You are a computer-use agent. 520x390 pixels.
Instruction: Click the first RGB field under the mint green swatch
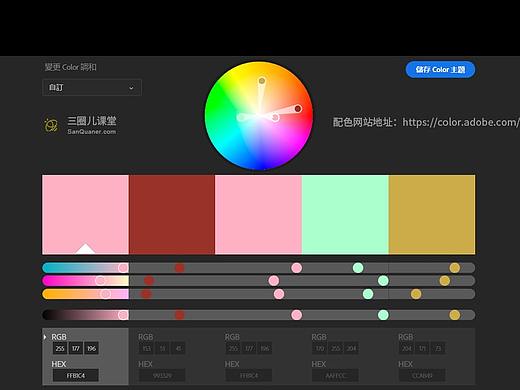[320, 348]
